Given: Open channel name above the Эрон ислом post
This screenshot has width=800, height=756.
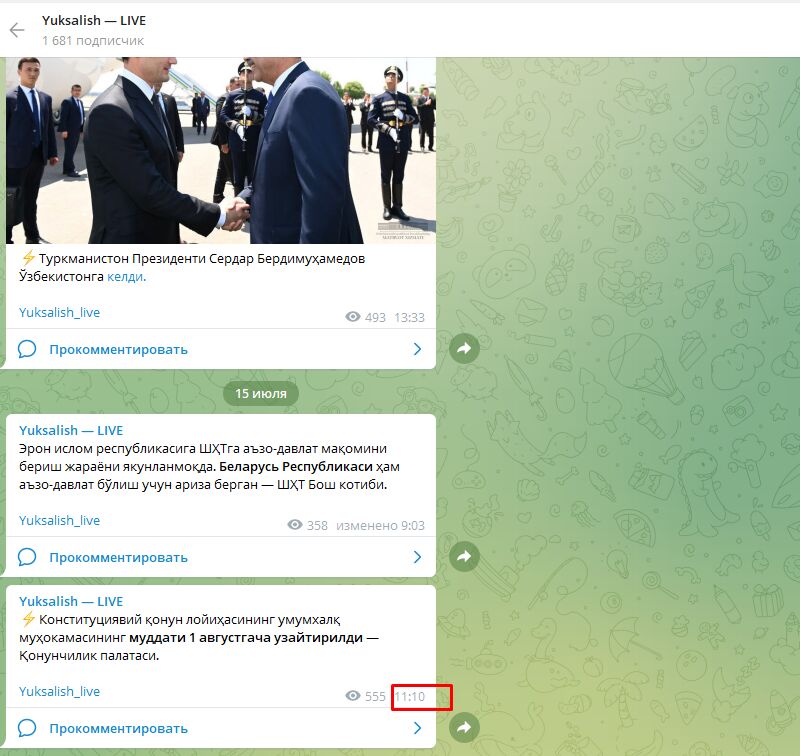Looking at the screenshot, I should (x=71, y=431).
